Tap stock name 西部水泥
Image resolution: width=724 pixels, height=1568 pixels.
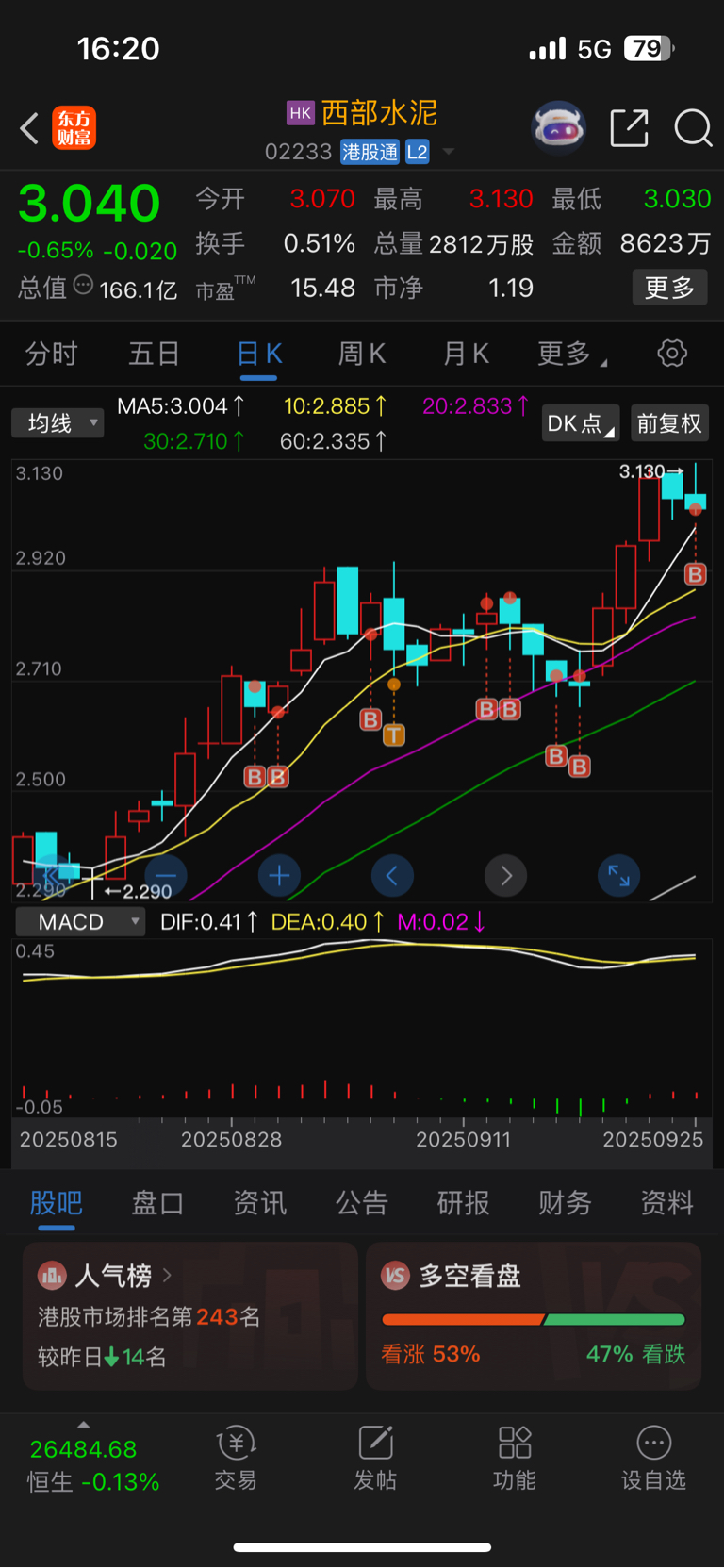click(x=379, y=113)
